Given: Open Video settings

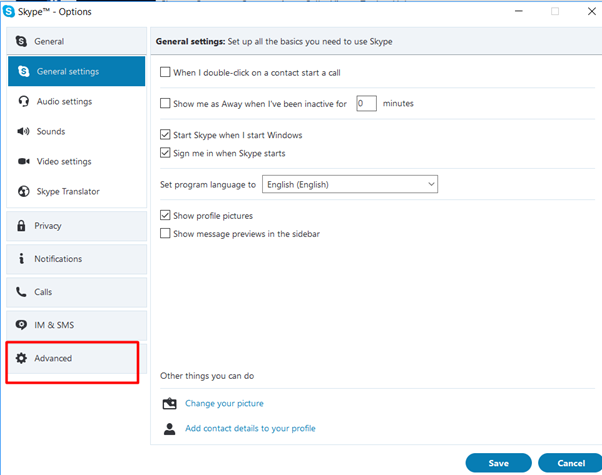Looking at the screenshot, I should coord(76,161).
